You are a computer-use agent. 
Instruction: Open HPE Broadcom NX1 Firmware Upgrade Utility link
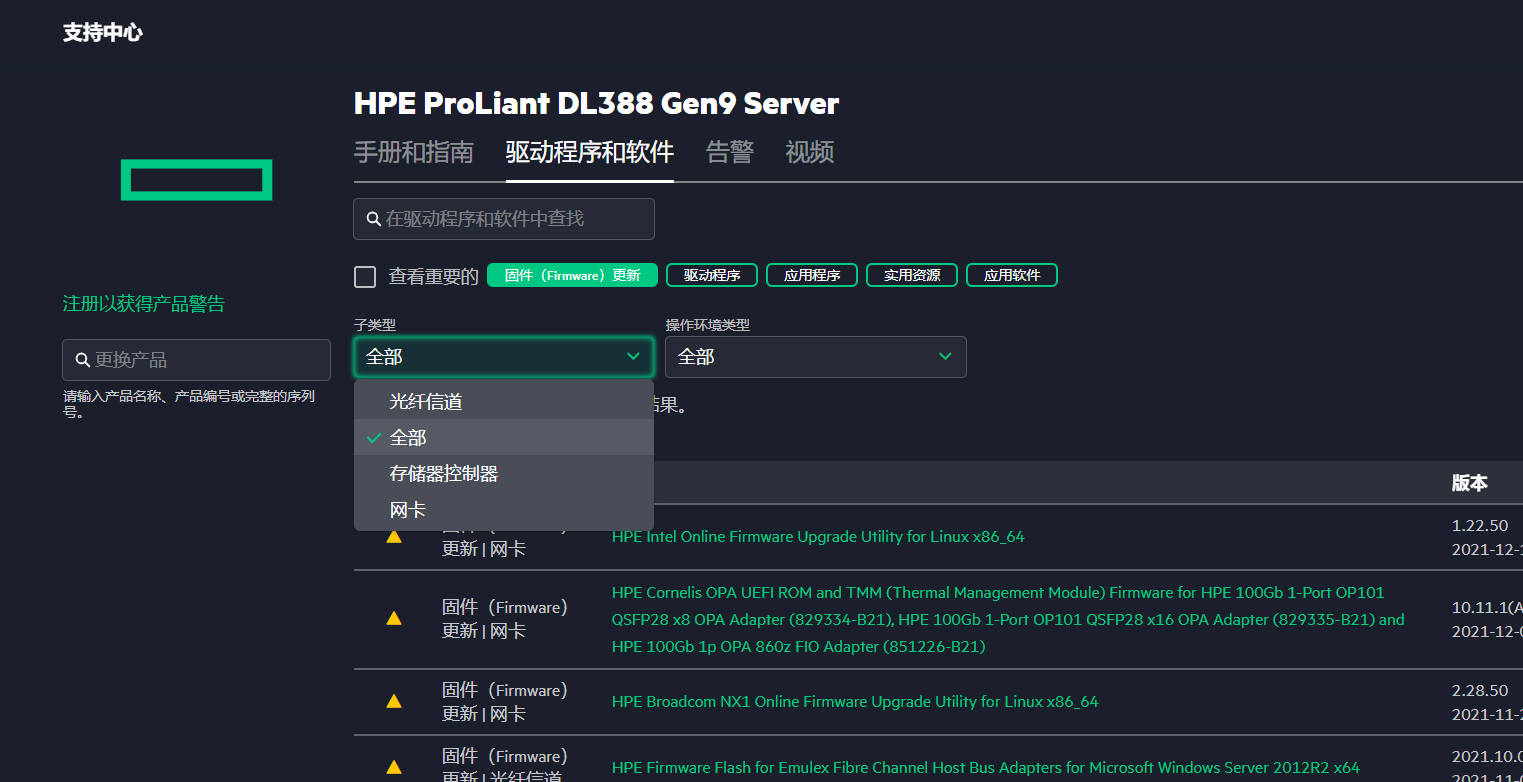click(x=855, y=702)
